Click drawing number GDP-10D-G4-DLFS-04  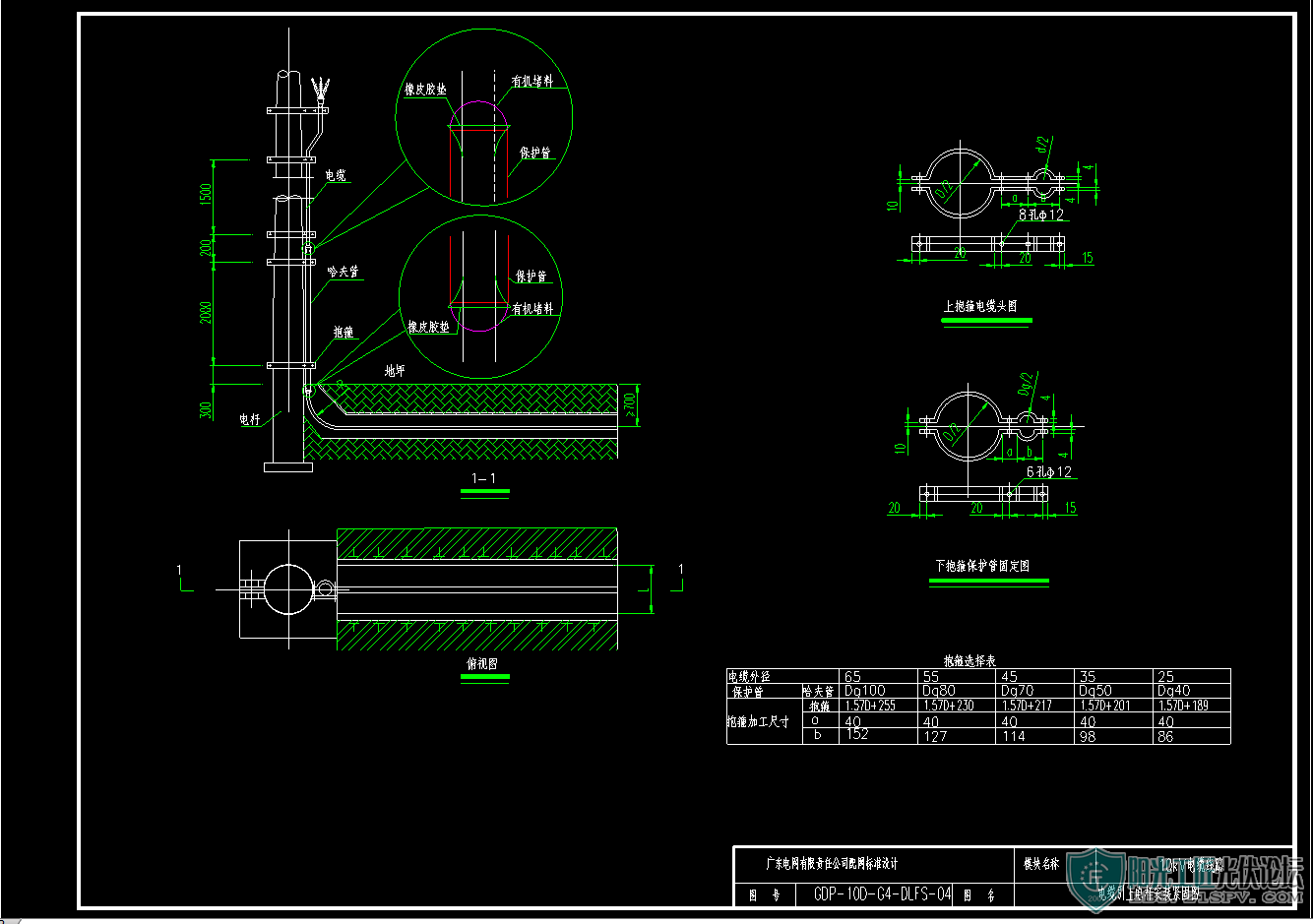pyautogui.click(x=883, y=893)
